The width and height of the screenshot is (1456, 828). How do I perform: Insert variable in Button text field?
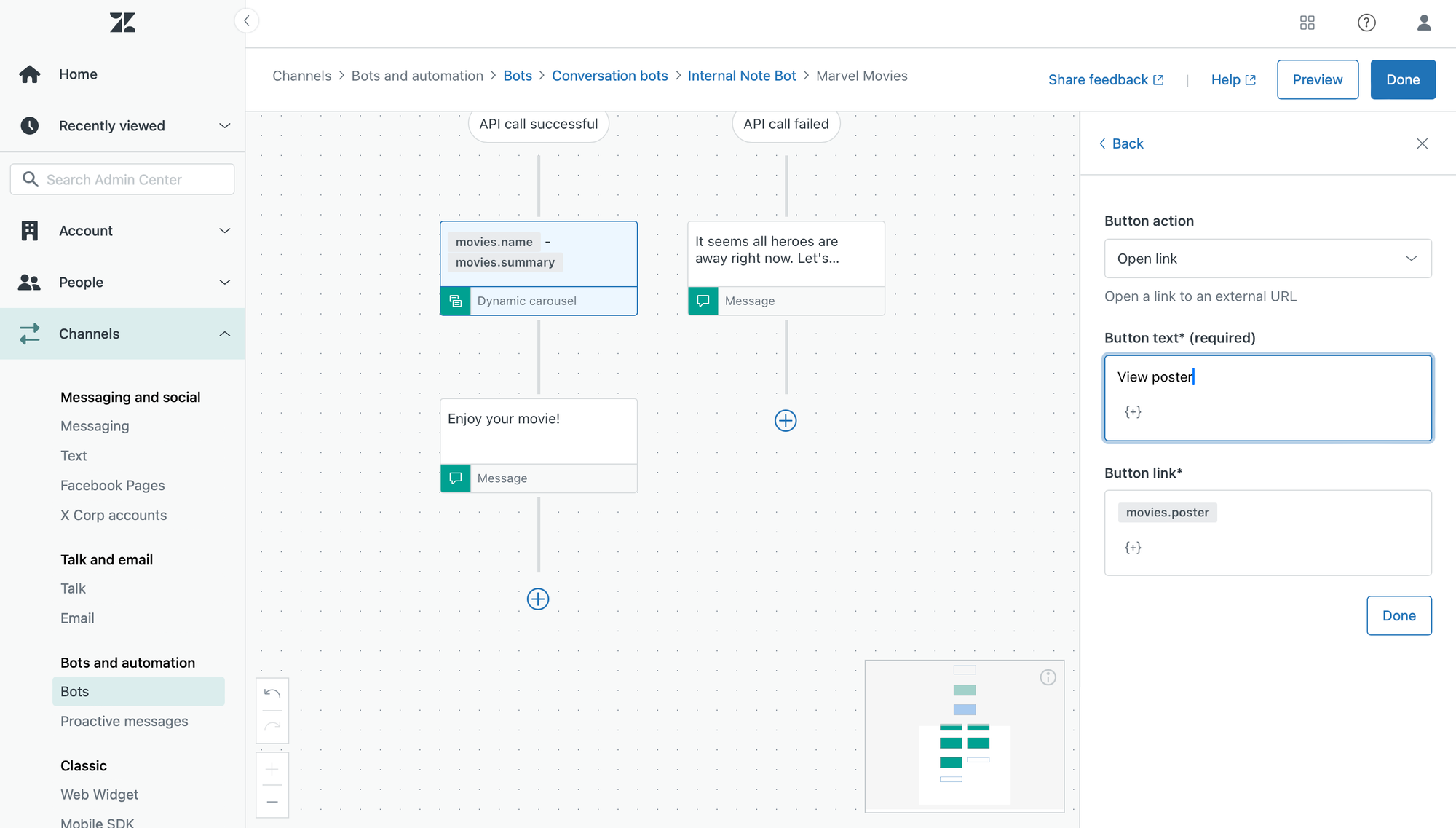click(x=1133, y=412)
